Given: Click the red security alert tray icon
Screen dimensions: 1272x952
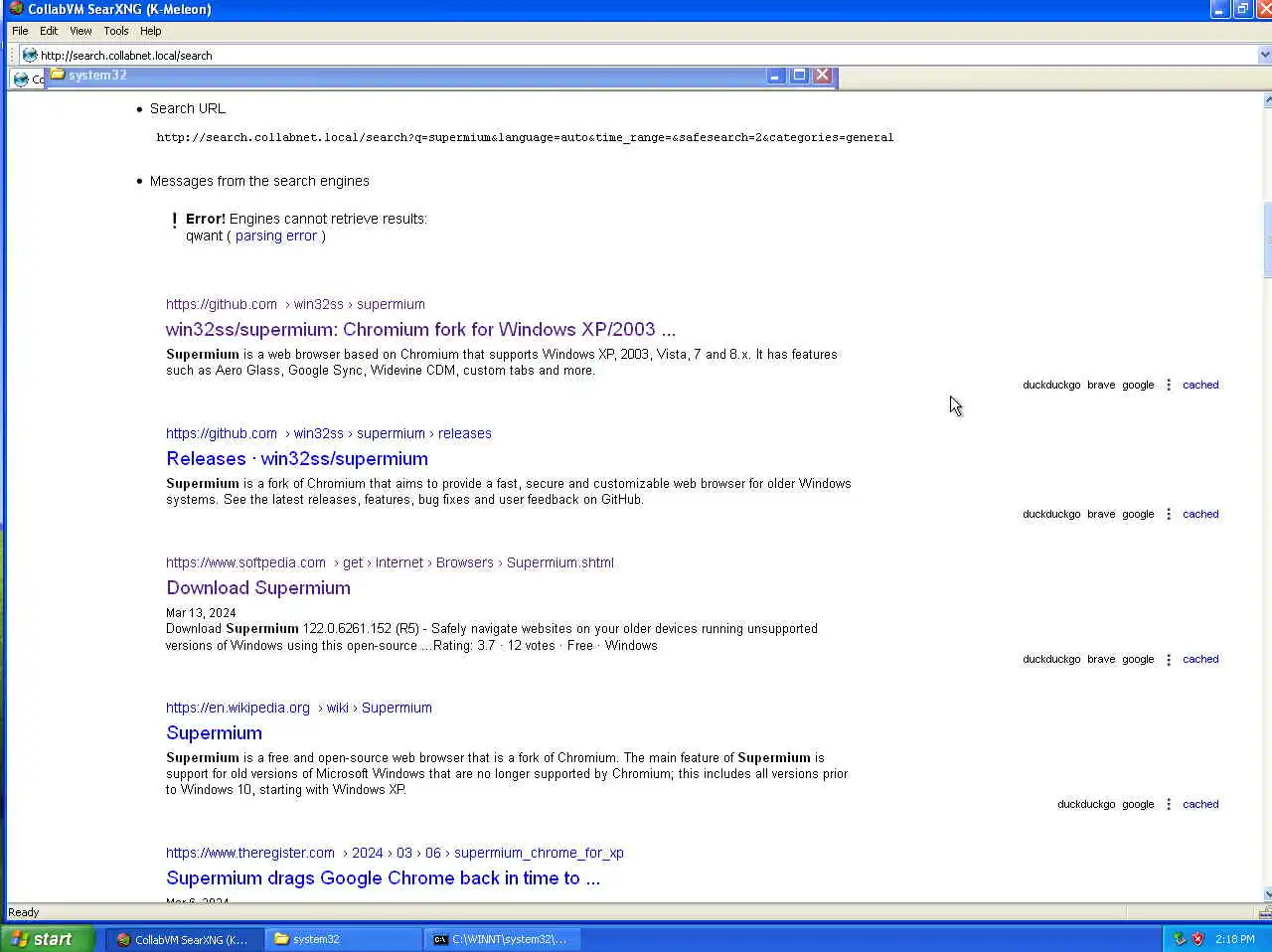Looking at the screenshot, I should [1197, 939].
